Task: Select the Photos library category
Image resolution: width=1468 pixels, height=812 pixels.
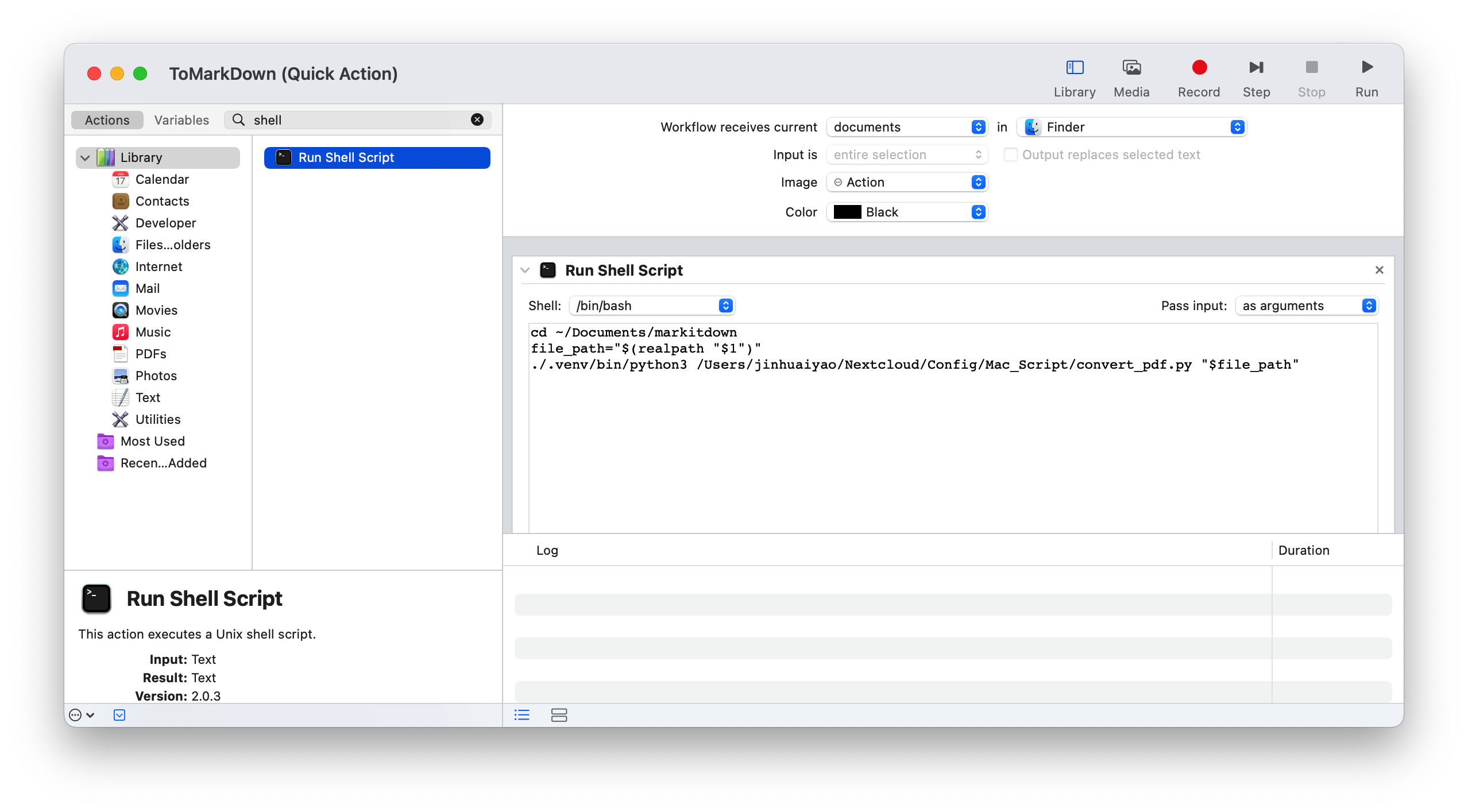Action: point(156,376)
